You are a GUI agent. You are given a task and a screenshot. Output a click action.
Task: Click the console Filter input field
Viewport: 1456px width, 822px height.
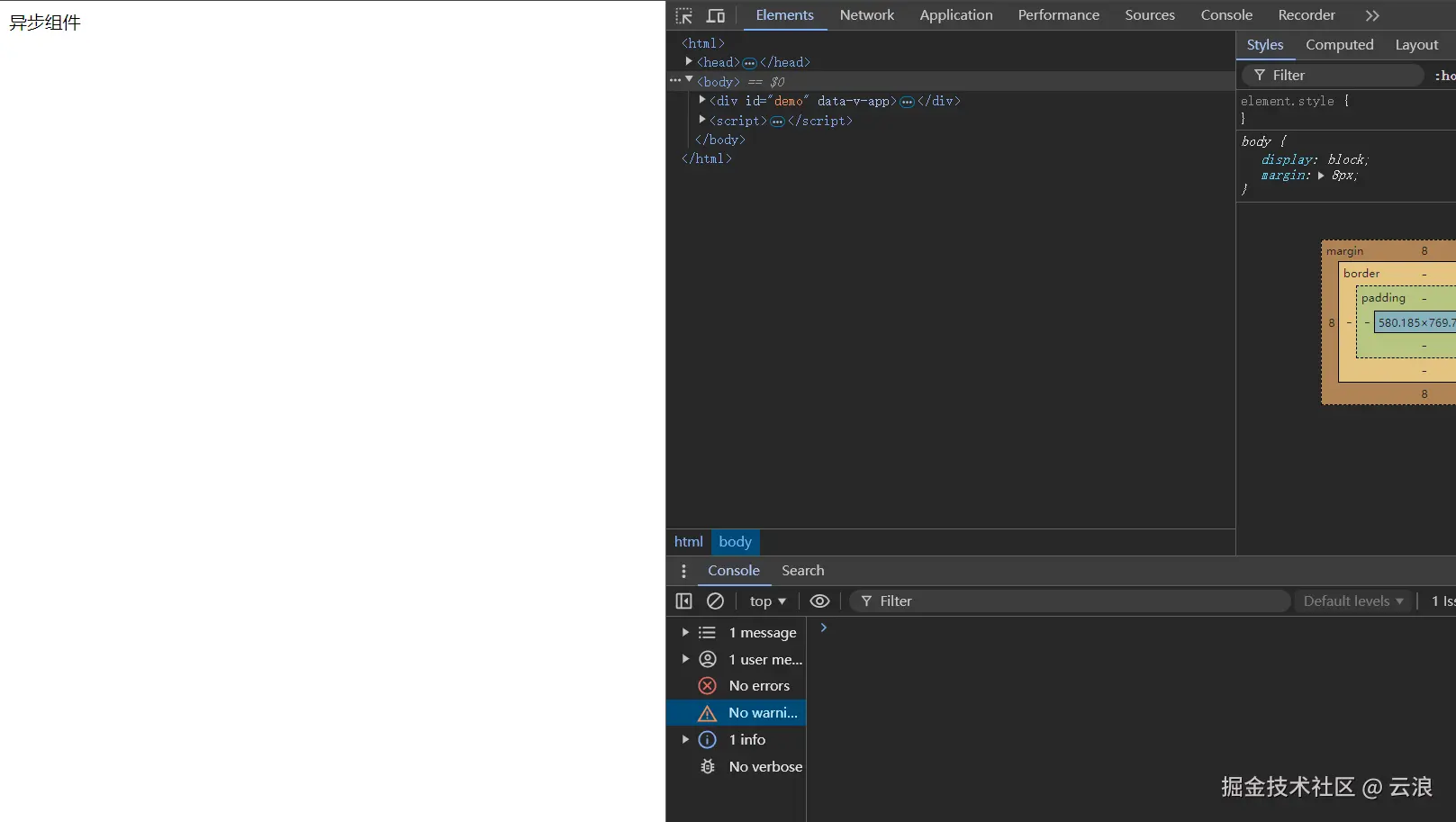coord(1070,601)
